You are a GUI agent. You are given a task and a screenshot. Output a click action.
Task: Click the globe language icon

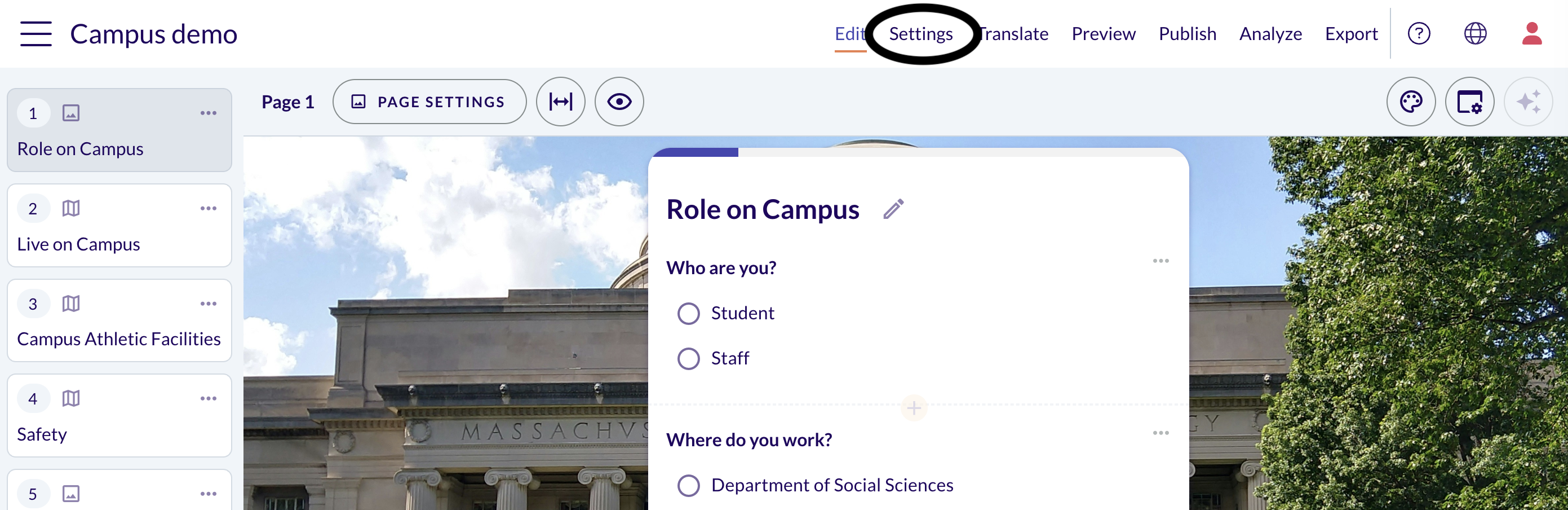coord(1475,33)
